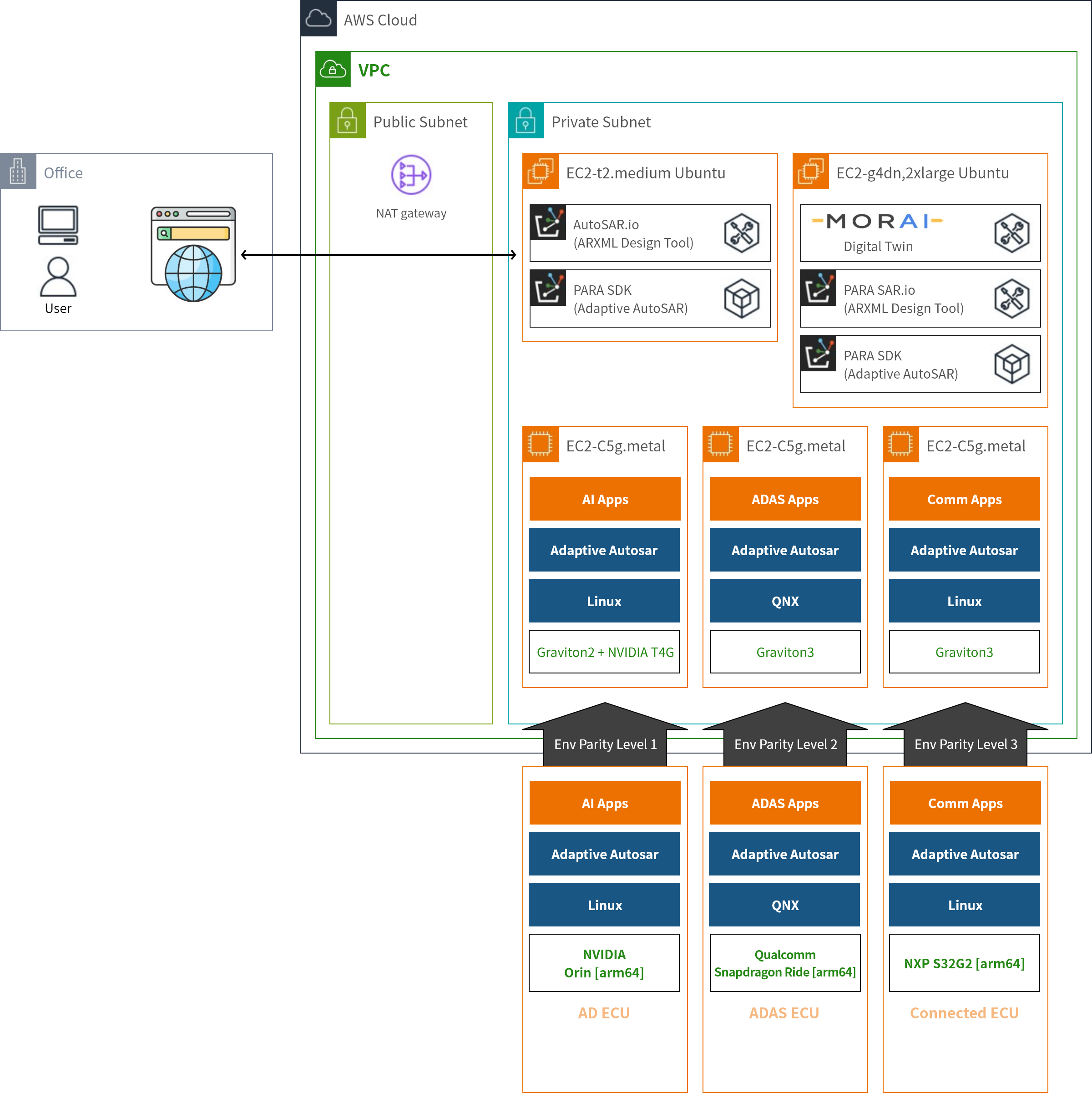
Task: Select the Office building icon
Action: (x=18, y=172)
